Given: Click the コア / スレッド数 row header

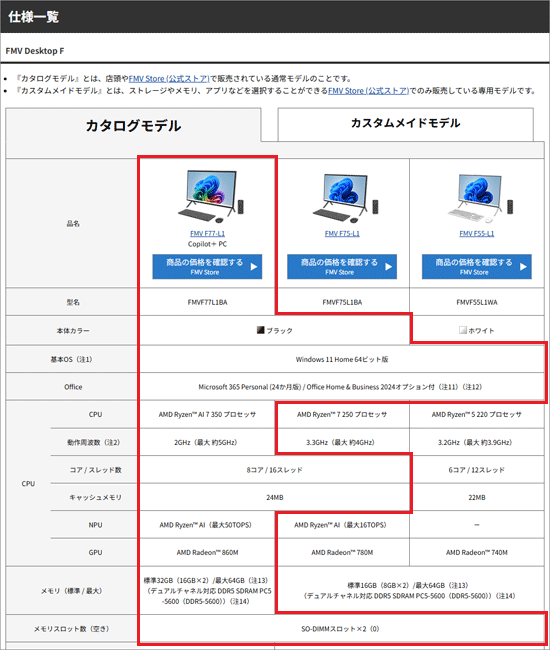Looking at the screenshot, I should pos(94,470).
